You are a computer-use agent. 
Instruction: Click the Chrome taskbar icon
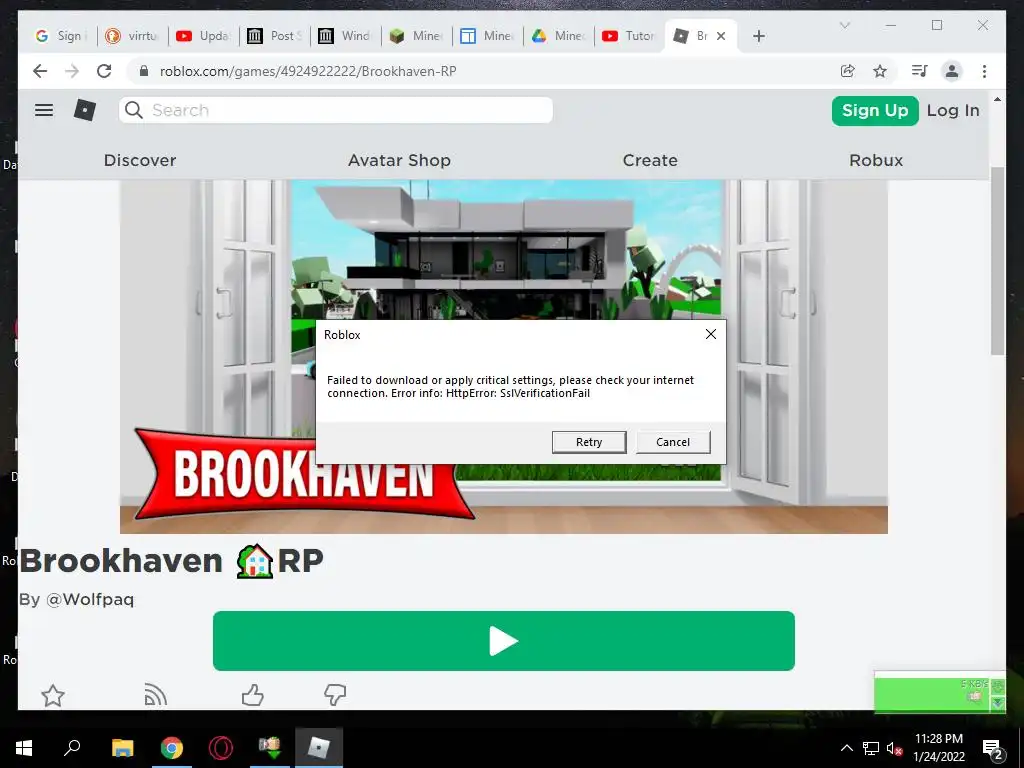[x=172, y=748]
